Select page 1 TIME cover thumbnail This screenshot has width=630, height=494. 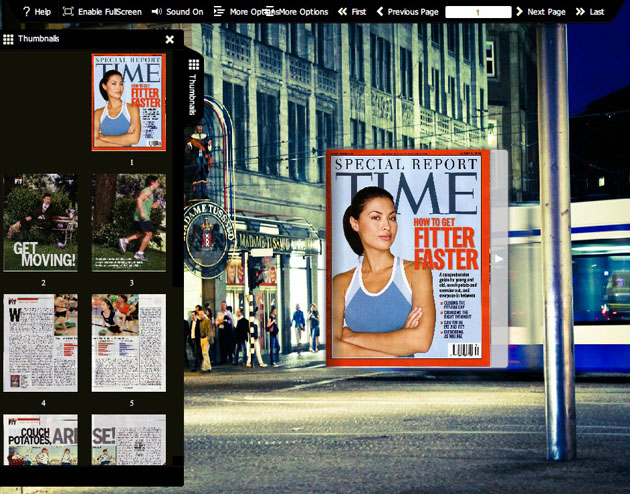pyautogui.click(x=129, y=102)
